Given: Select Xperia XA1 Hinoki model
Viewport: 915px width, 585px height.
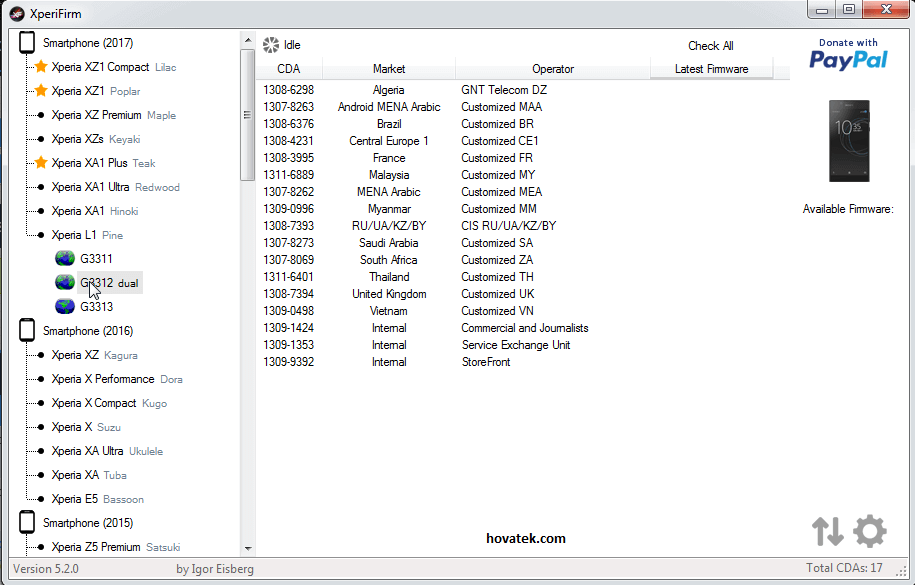Looking at the screenshot, I should click(95, 211).
